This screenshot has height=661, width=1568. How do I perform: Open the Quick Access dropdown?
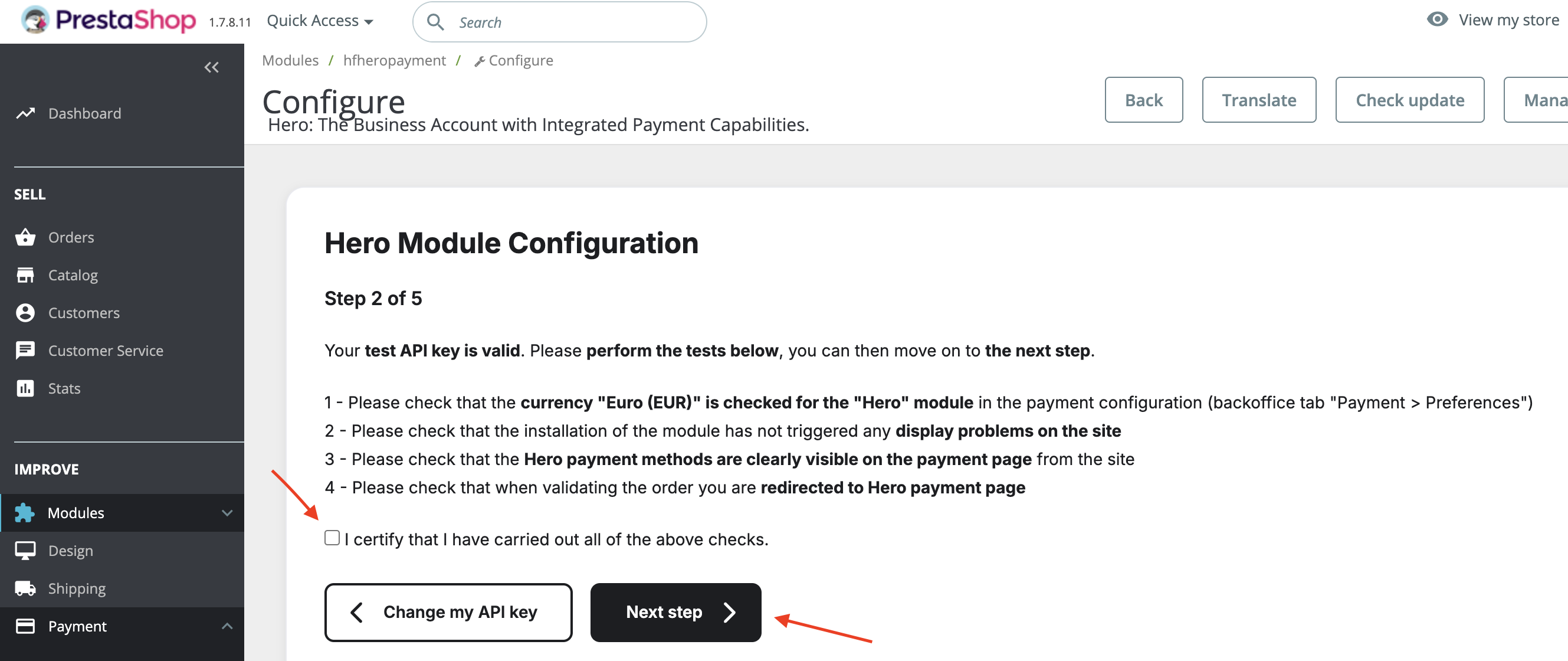[320, 21]
